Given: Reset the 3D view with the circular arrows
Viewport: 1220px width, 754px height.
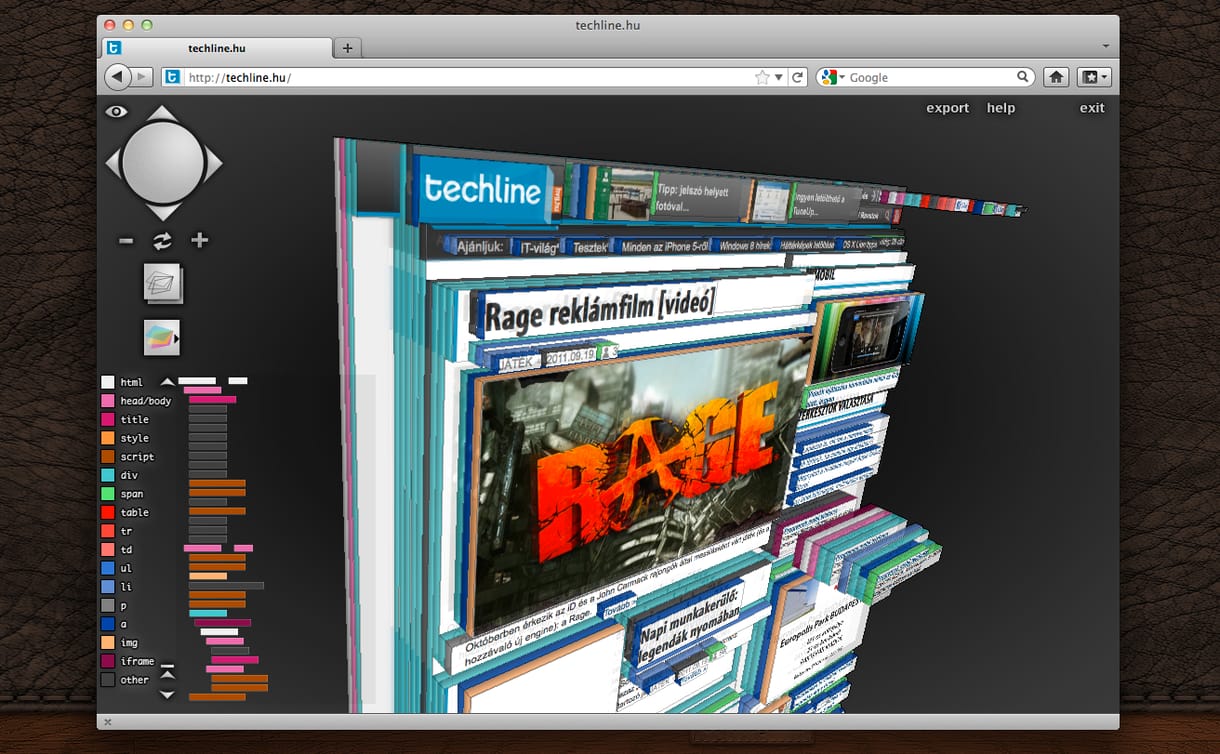Looking at the screenshot, I should click(x=162, y=240).
